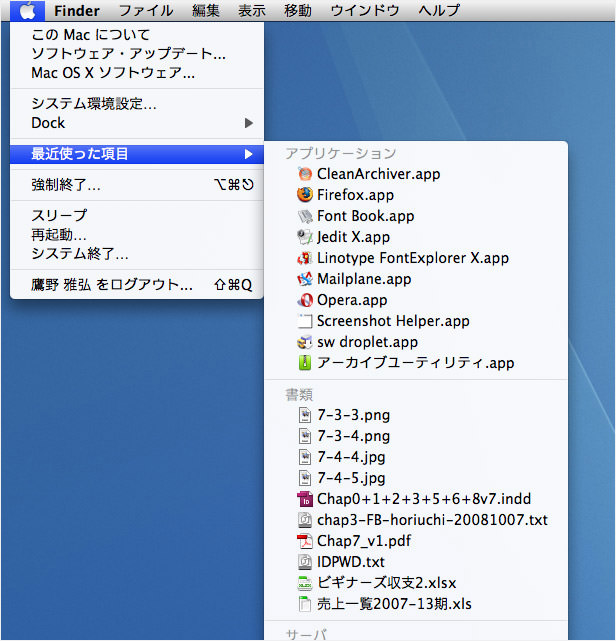Select the Dock menu item
This screenshot has width=616, height=641.
pos(137,123)
